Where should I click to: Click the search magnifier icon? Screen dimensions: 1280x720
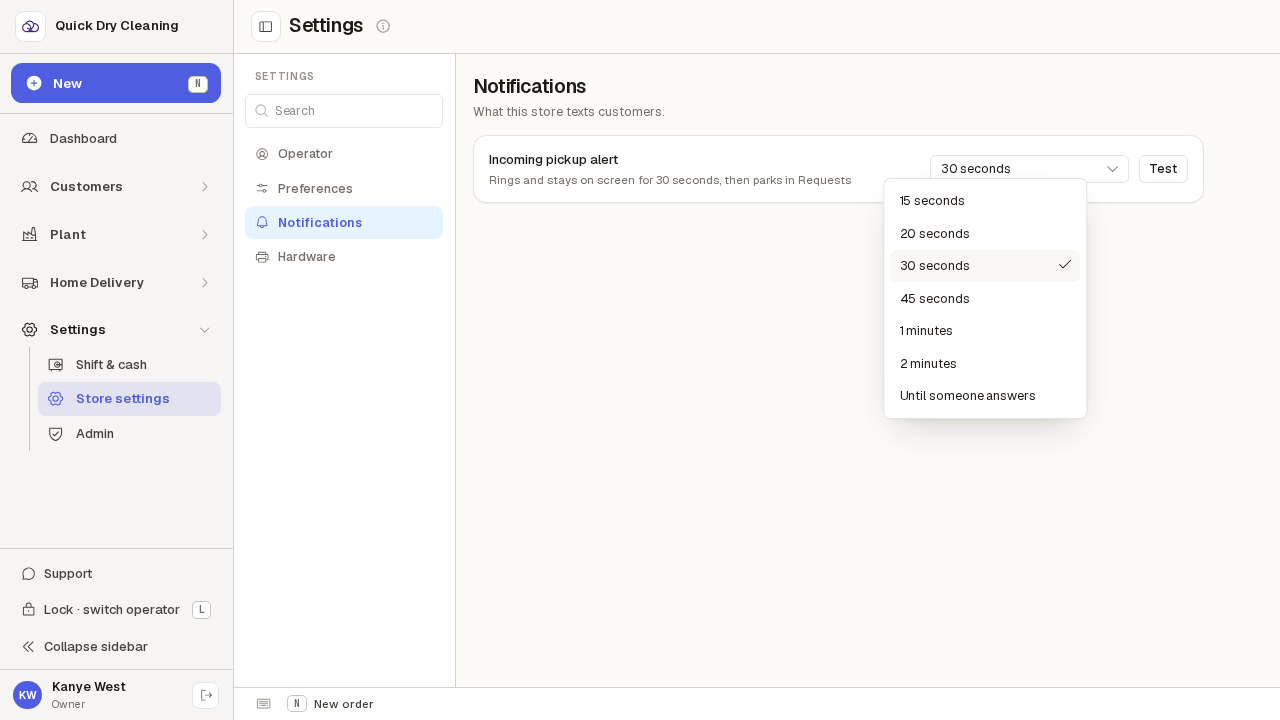(x=262, y=111)
